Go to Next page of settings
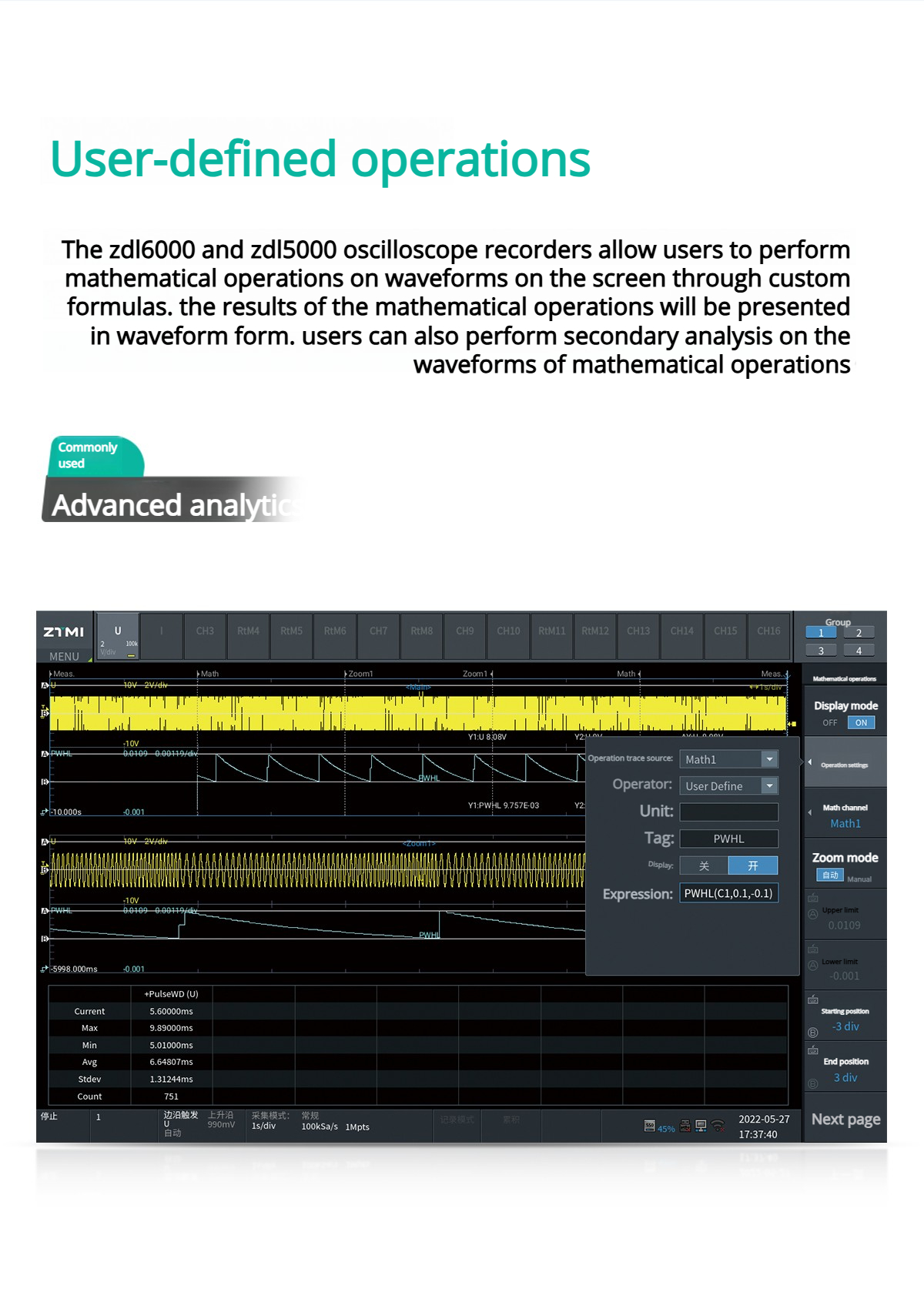The width and height of the screenshot is (924, 1299). (845, 1119)
